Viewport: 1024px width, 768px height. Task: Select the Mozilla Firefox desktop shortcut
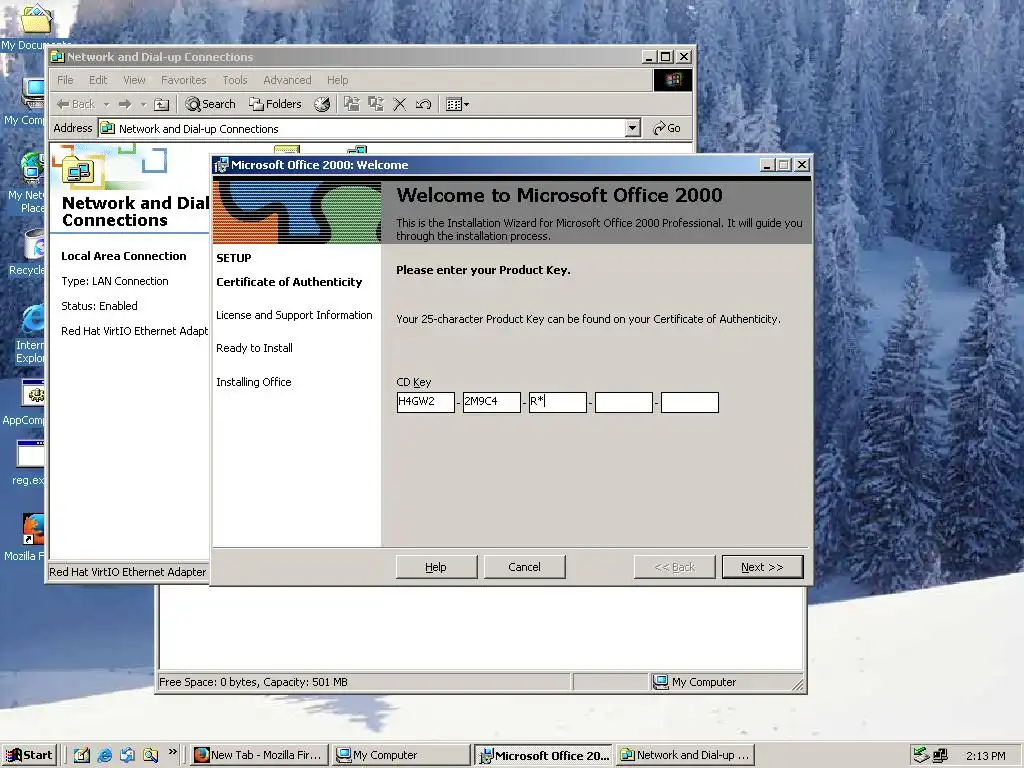click(25, 537)
